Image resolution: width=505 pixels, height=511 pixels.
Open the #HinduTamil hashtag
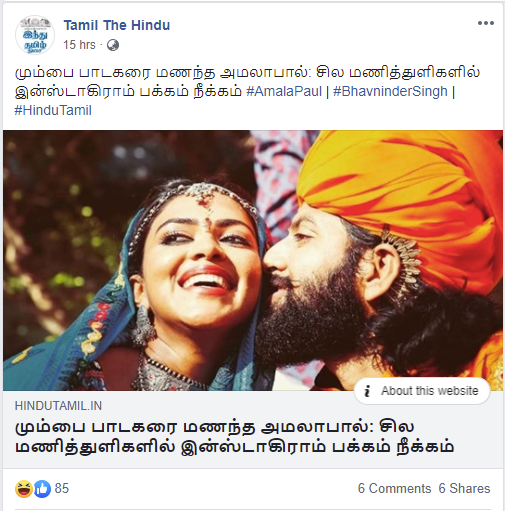pos(53,110)
